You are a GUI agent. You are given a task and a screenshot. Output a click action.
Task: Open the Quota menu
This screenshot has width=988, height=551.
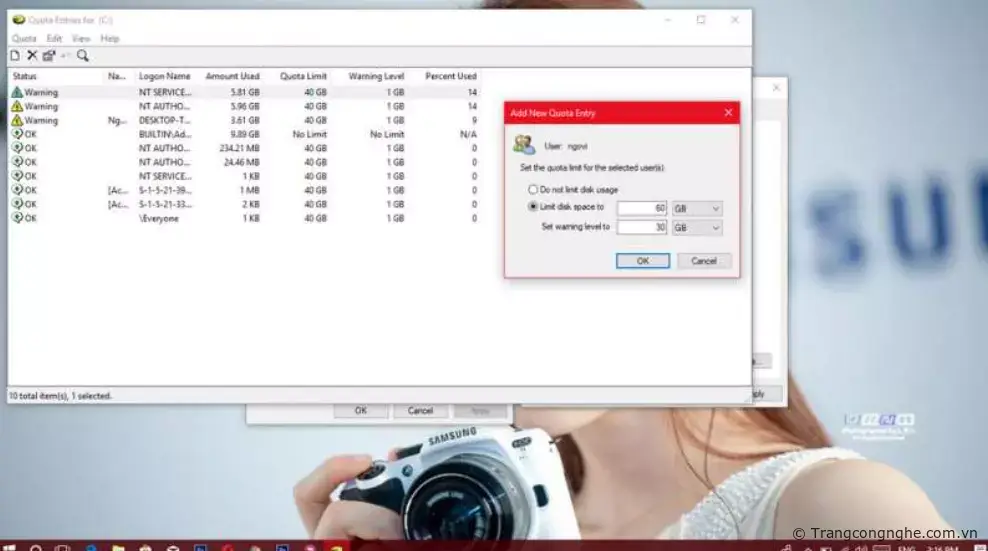[24, 38]
